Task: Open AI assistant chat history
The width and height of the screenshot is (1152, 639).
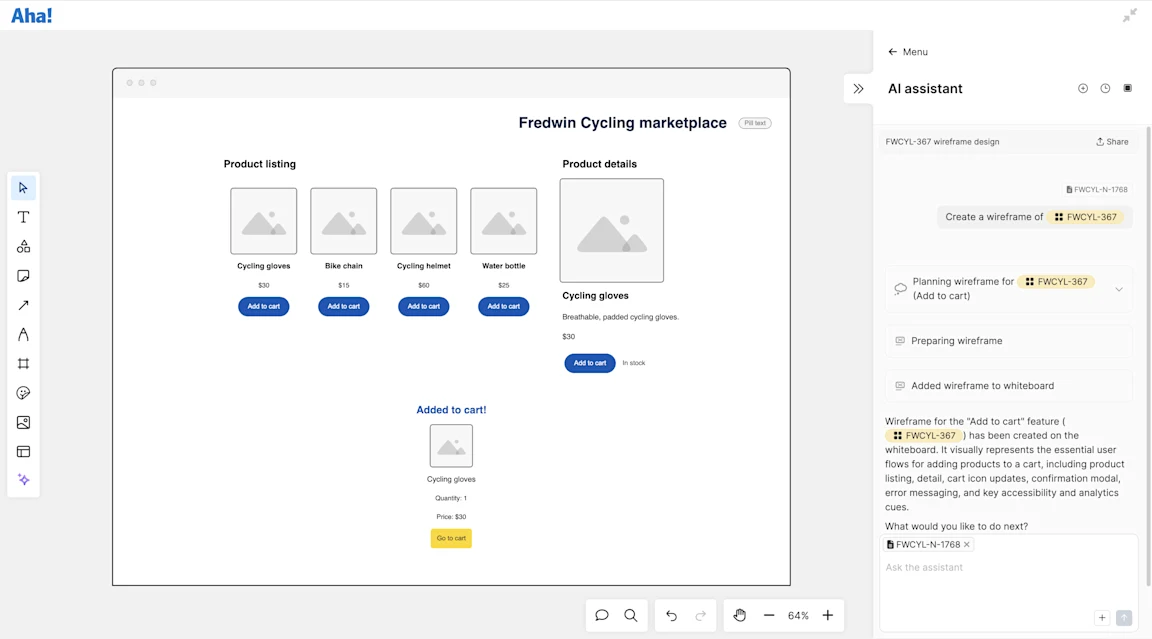Action: (1105, 89)
